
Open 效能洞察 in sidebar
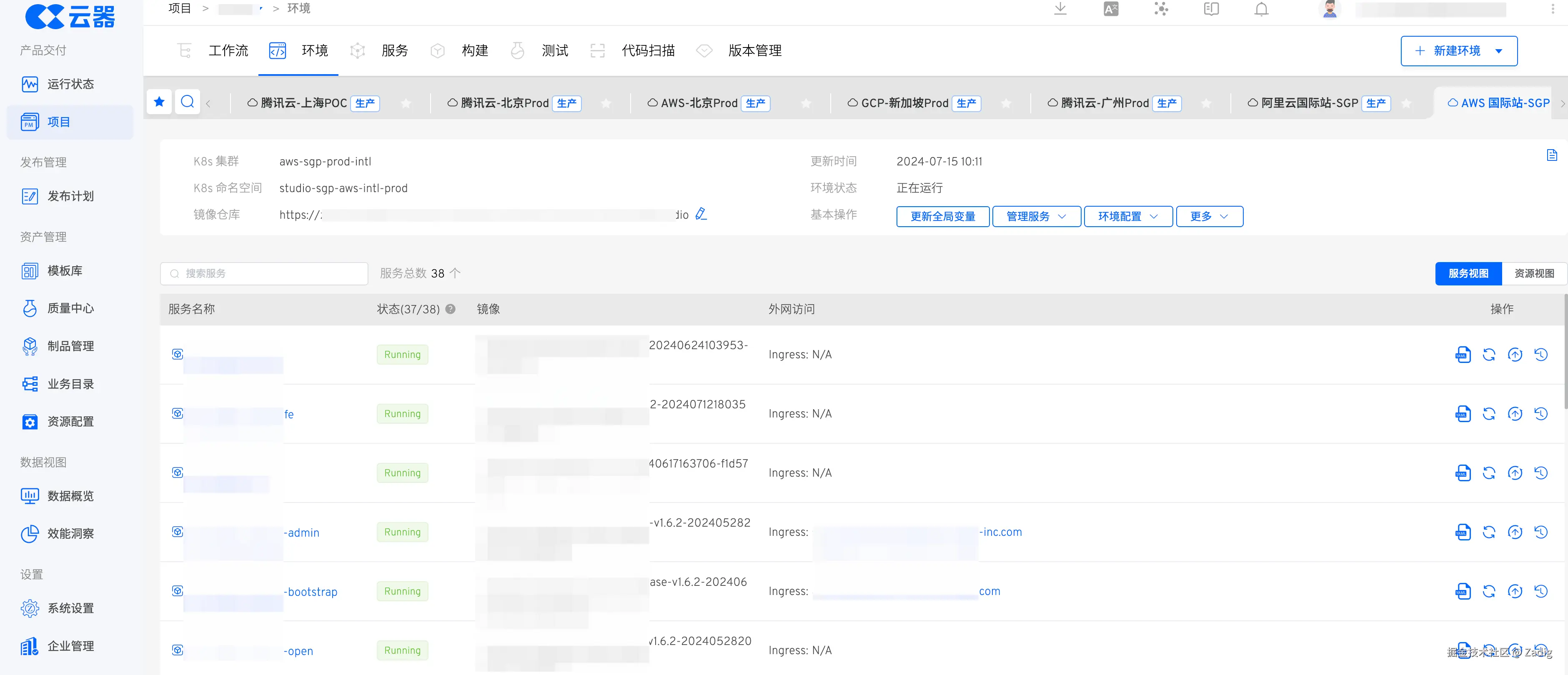coord(70,533)
